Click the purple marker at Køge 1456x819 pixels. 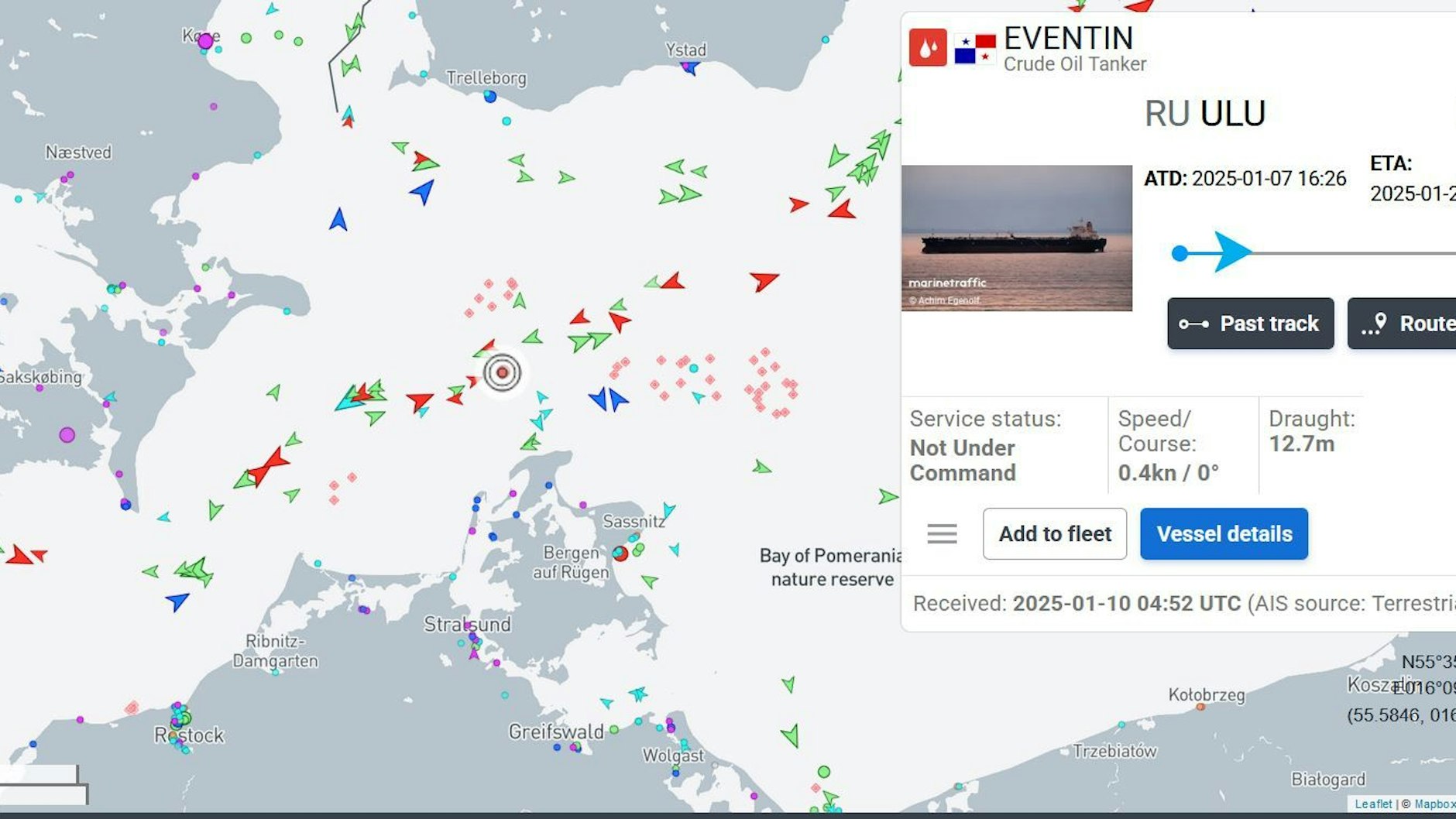tap(205, 41)
